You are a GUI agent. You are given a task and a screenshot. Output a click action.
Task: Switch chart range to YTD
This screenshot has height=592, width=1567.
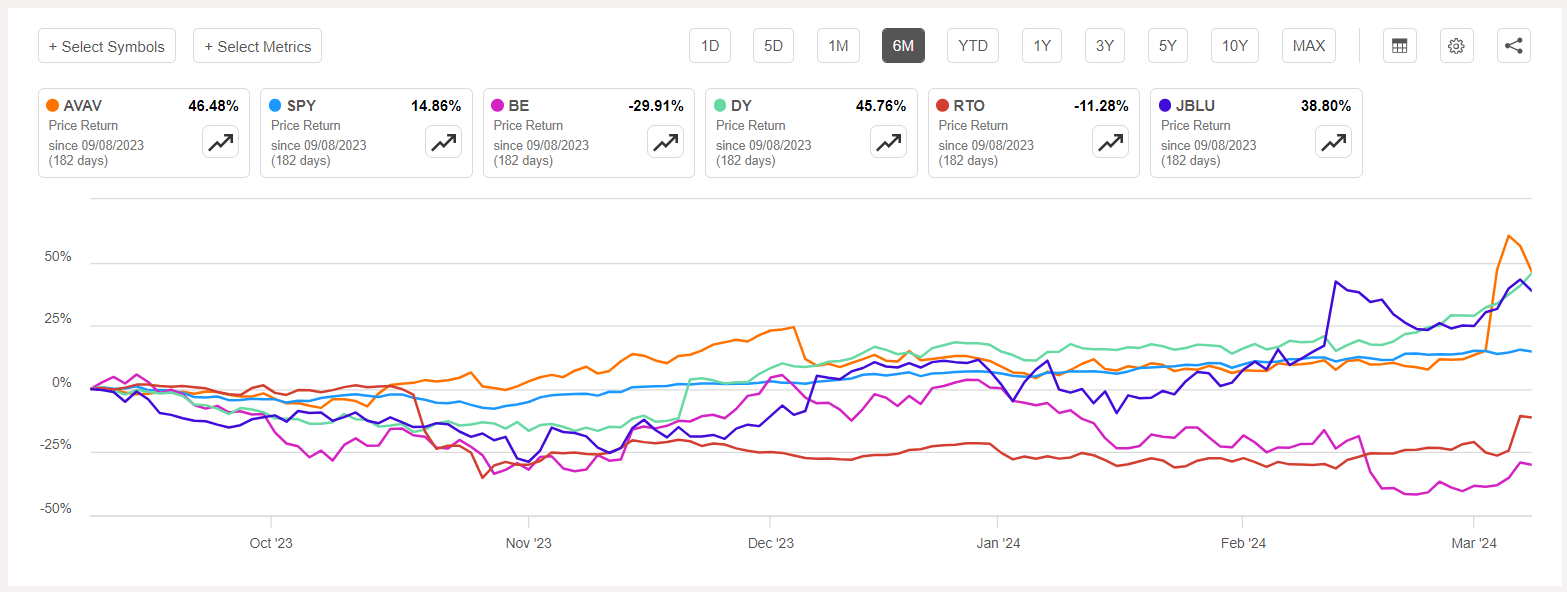coord(973,46)
